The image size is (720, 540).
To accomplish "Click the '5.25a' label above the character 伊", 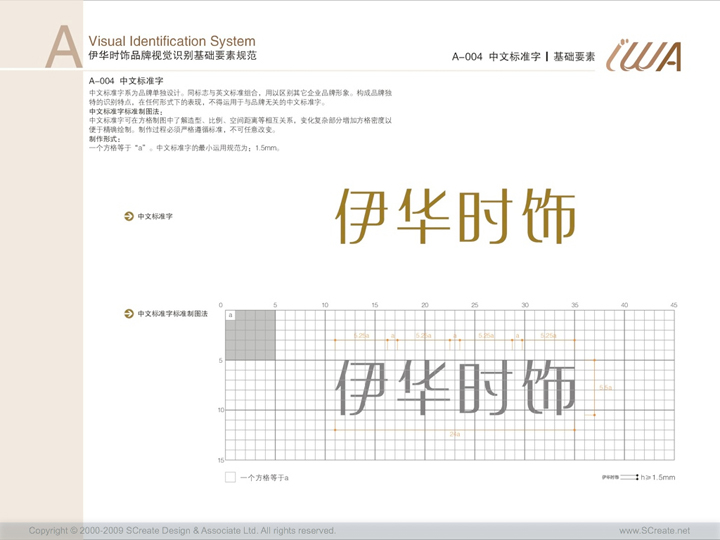I will click(x=361, y=336).
